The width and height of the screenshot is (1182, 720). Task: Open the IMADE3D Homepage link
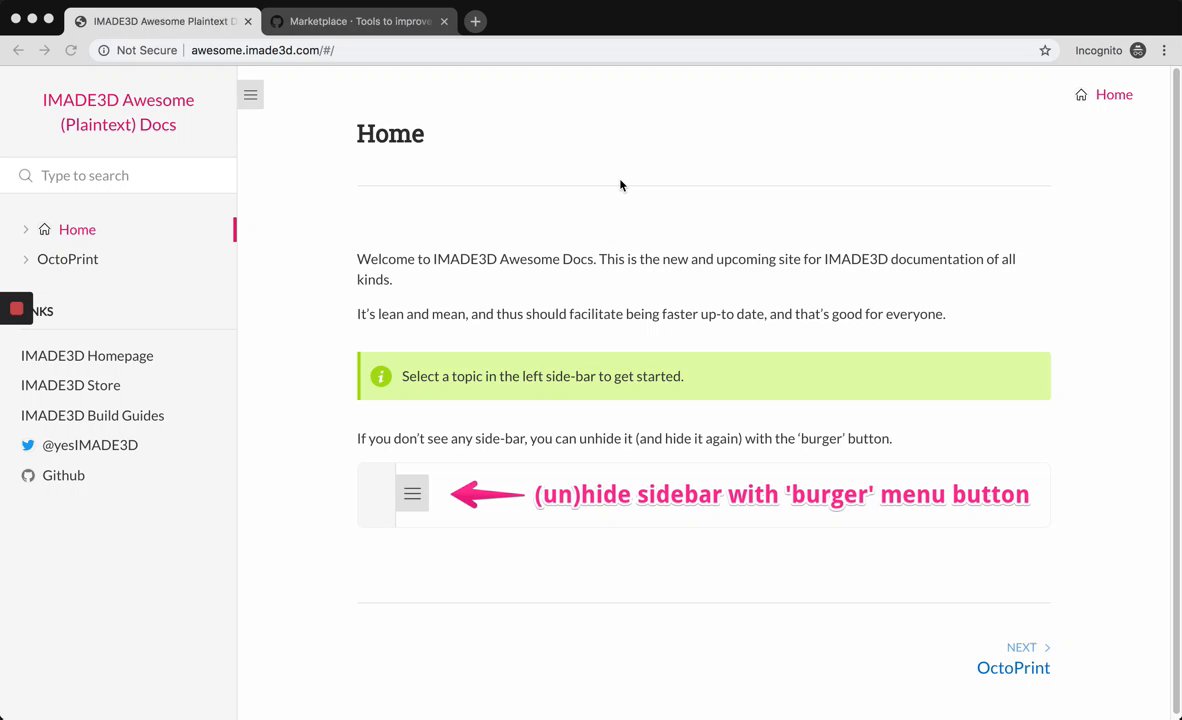pyautogui.click(x=87, y=356)
